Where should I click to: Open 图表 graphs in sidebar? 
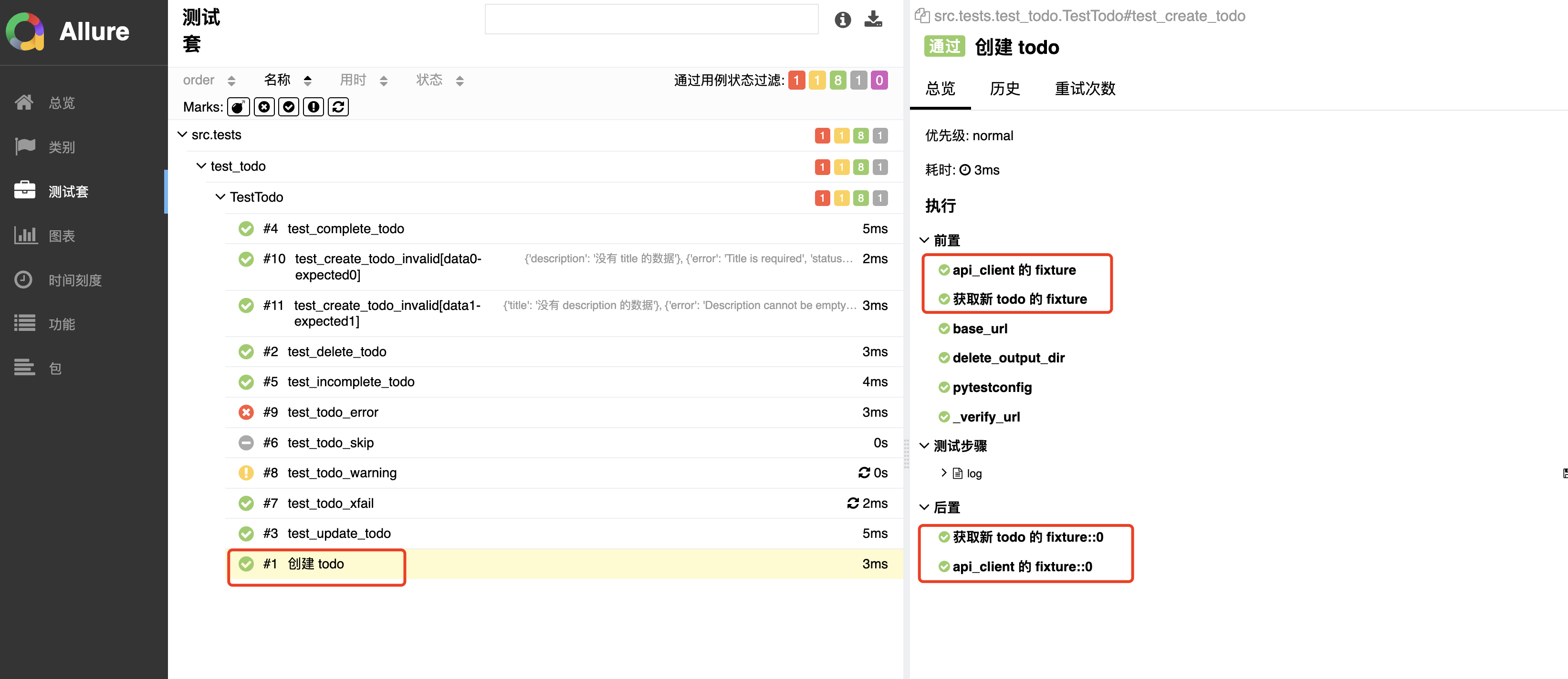[61, 236]
